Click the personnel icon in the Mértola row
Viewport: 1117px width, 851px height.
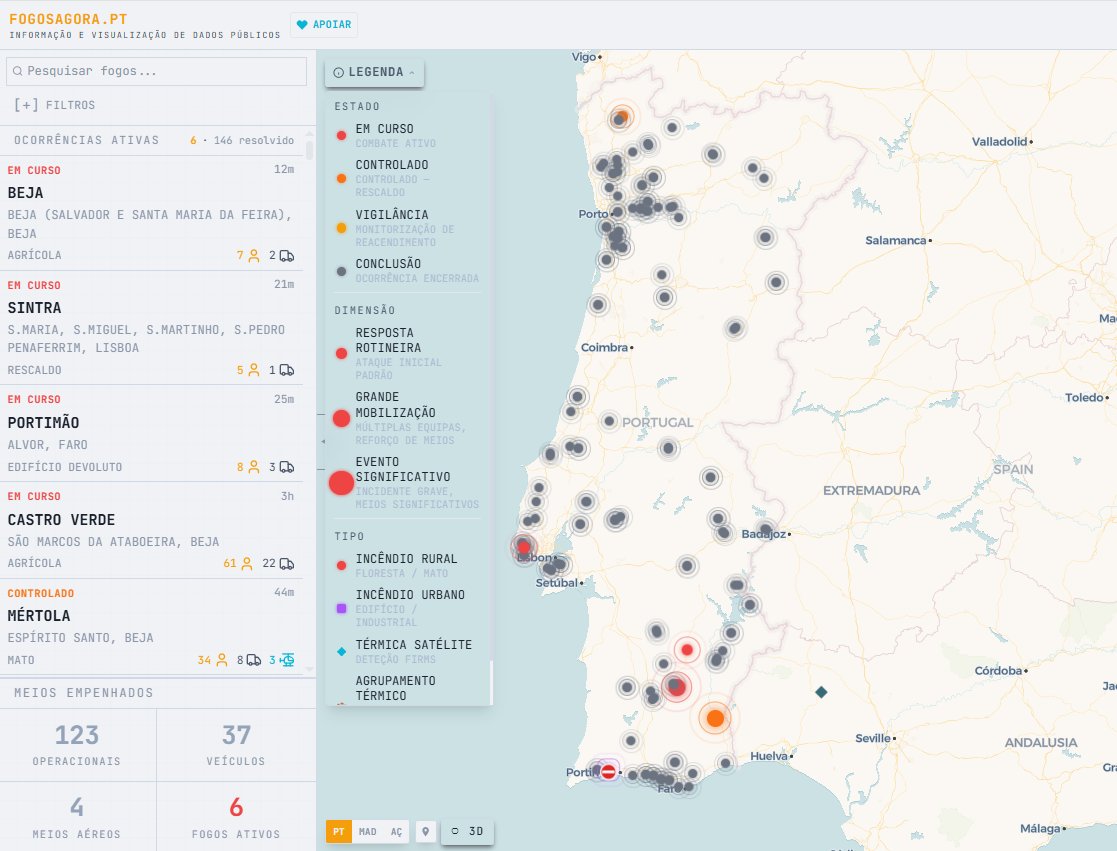click(x=222, y=660)
